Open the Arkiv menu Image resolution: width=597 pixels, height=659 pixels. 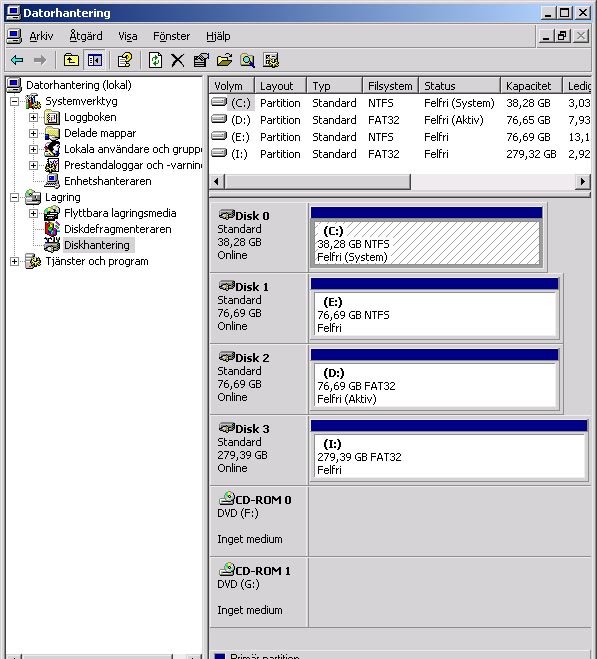[x=41, y=37]
